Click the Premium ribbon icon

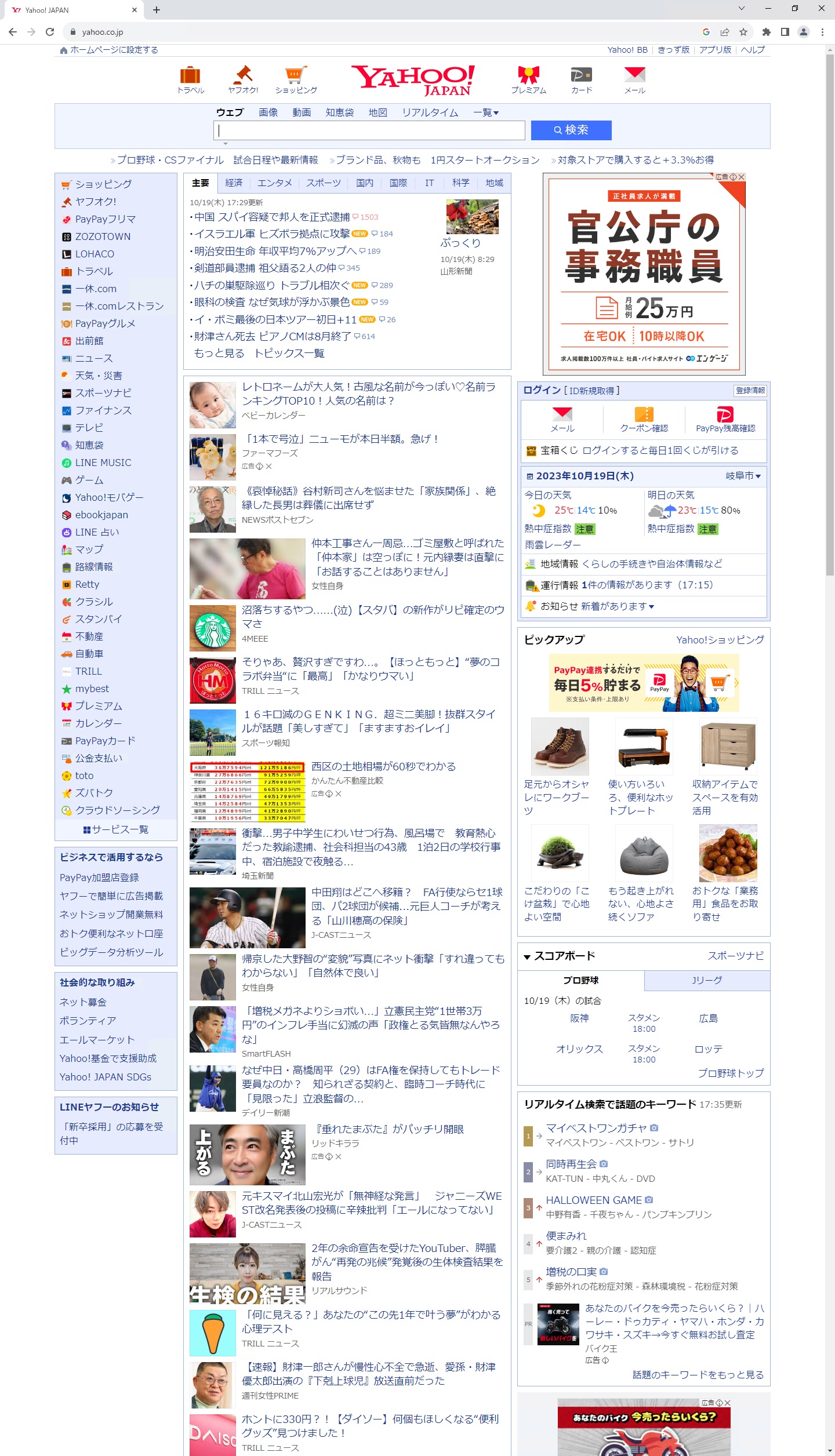[528, 76]
